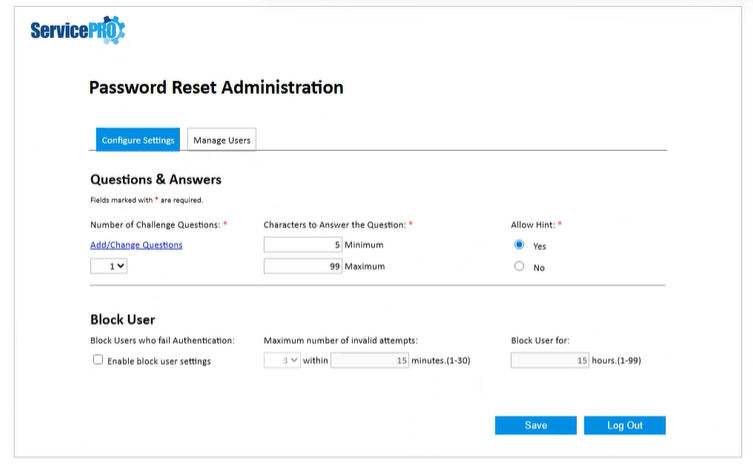Click the Log Out button
Screen dimensions: 753x467
624,425
